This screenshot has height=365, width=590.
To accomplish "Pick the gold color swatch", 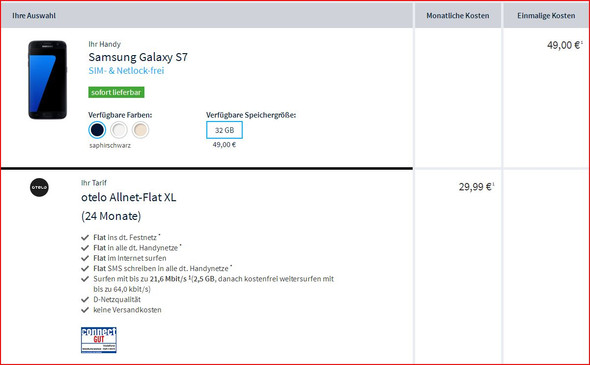I will point(140,130).
